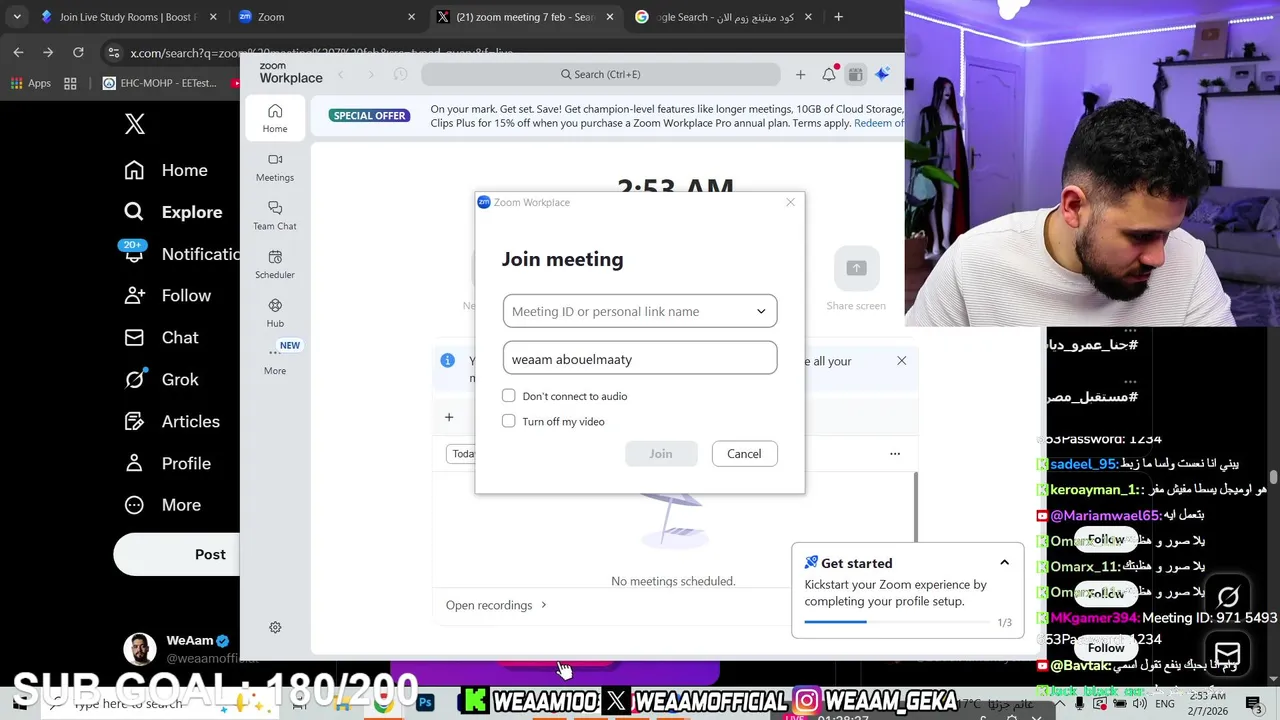Go back in Zoom Workplace navigation
Image resolution: width=1280 pixels, height=720 pixels.
pyautogui.click(x=341, y=74)
